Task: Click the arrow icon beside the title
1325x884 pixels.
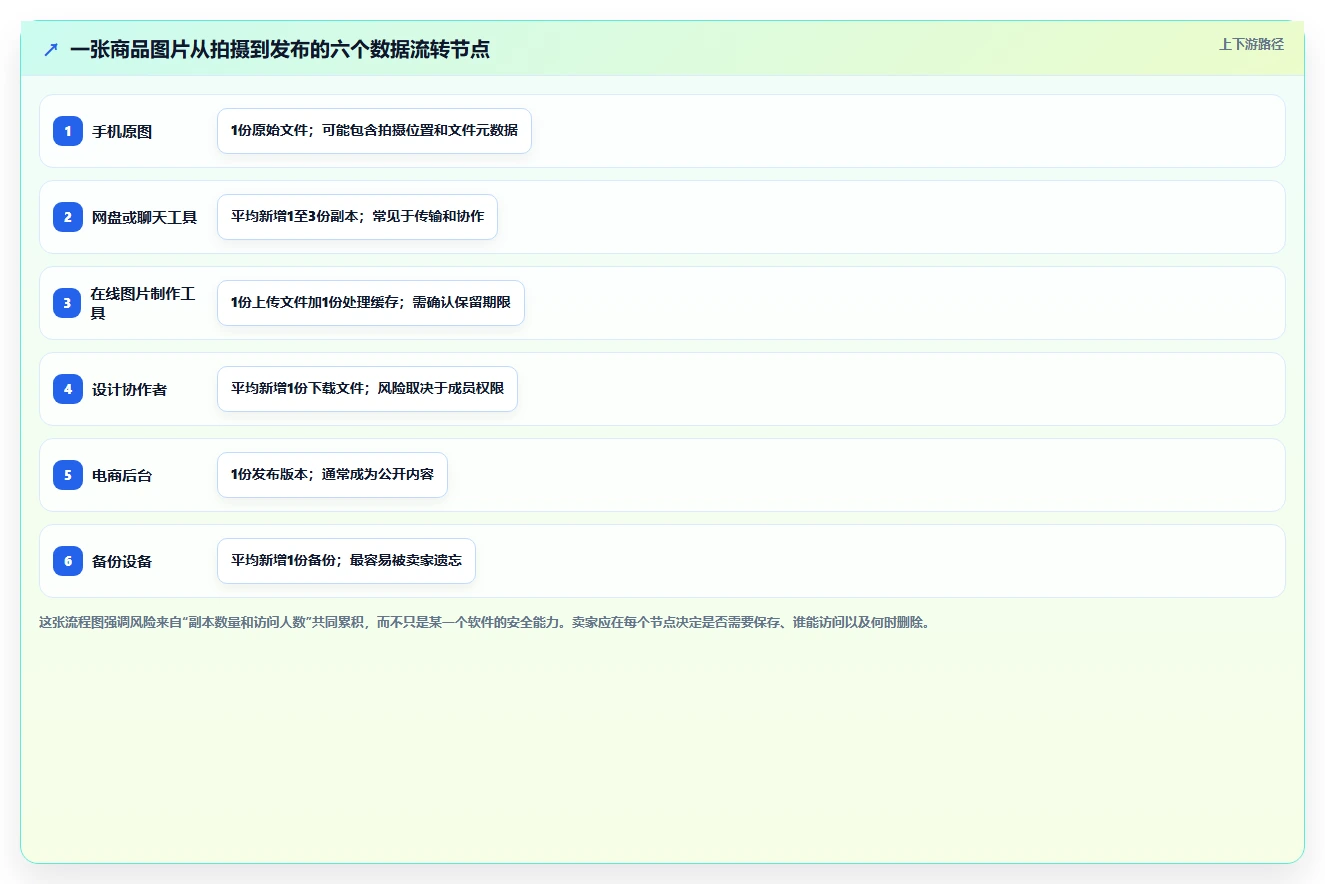Action: coord(51,49)
